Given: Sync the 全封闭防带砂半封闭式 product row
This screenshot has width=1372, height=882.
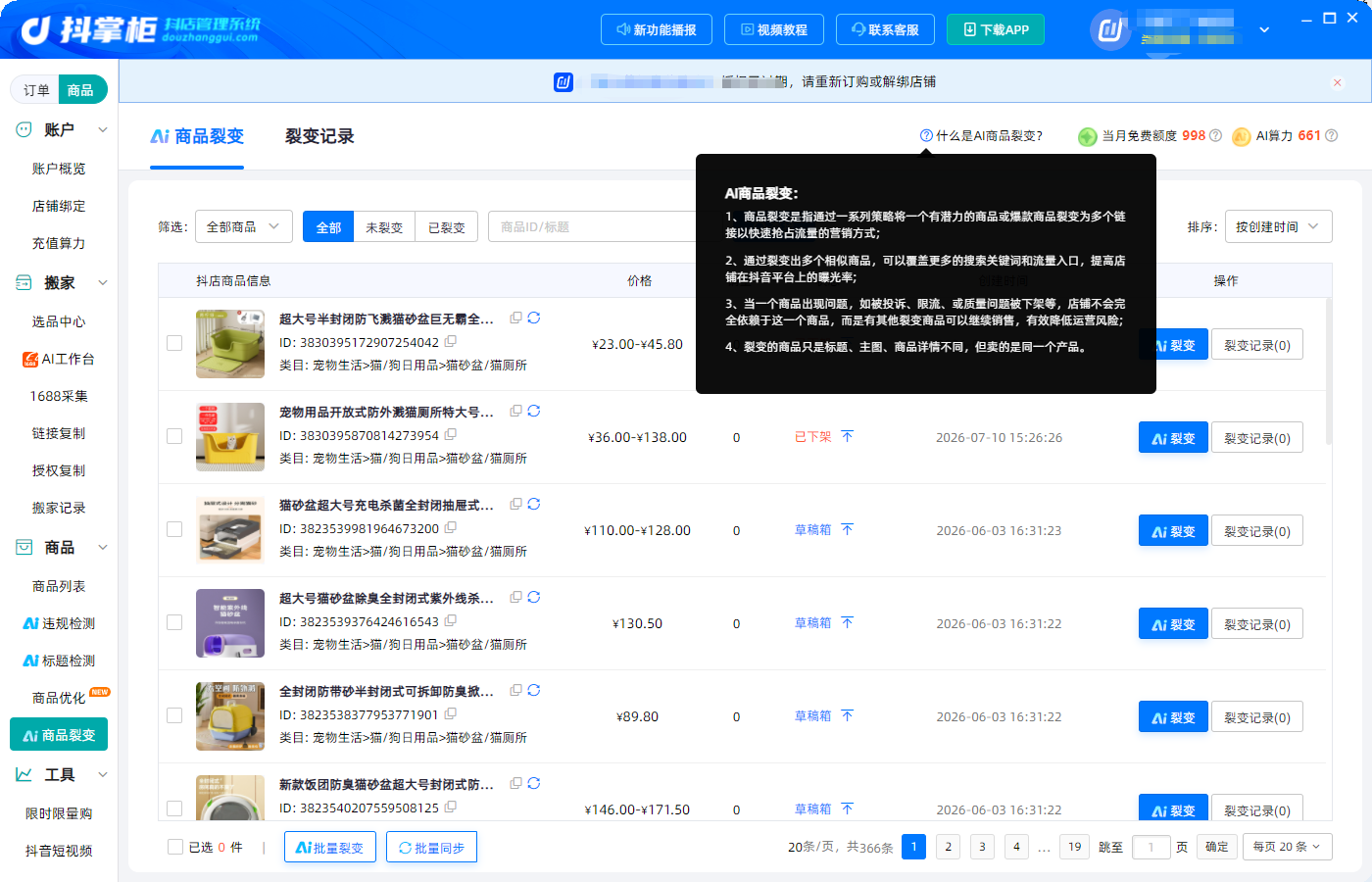Looking at the screenshot, I should coord(534,691).
